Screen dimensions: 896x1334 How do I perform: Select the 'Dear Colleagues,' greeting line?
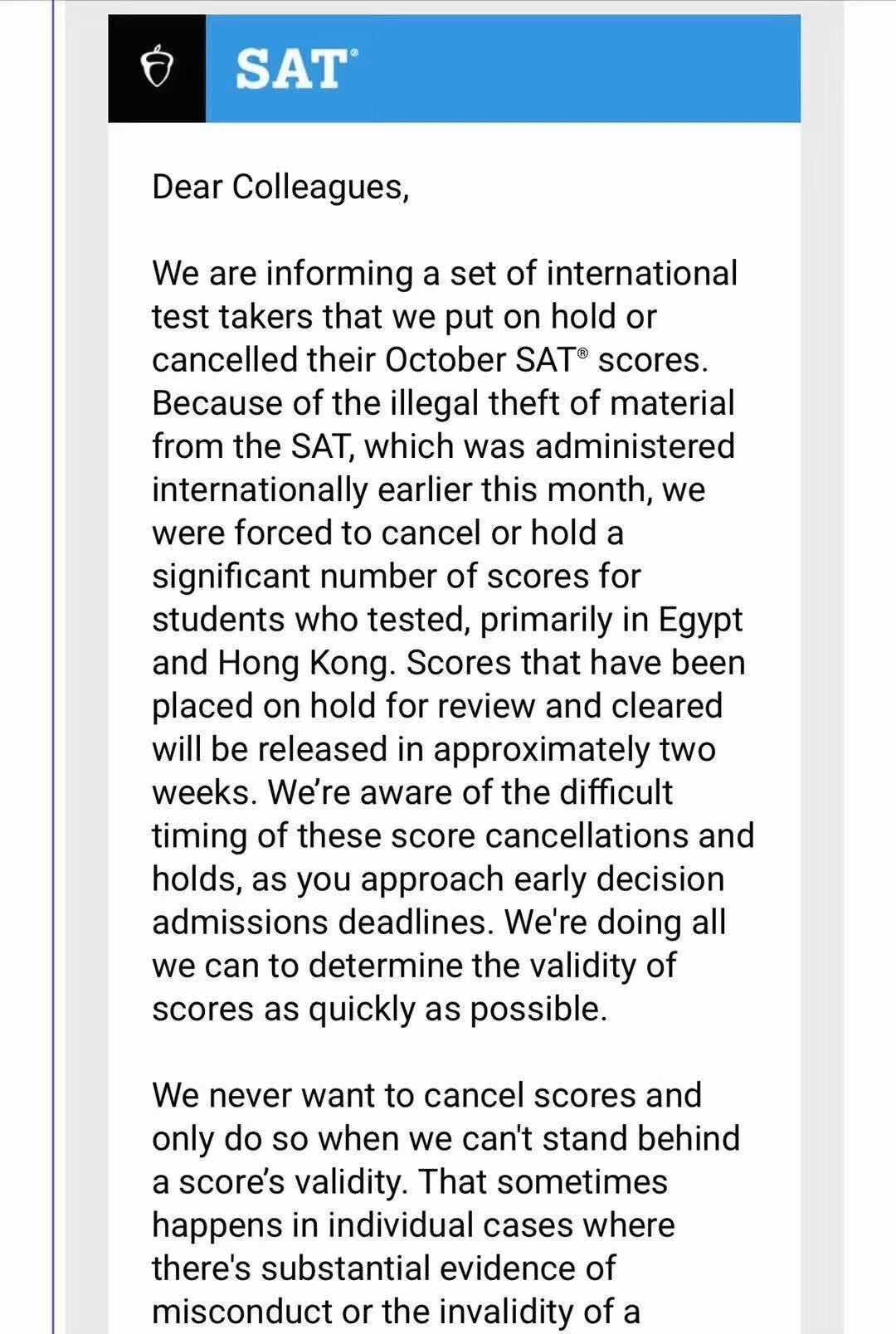pyautogui.click(x=280, y=188)
